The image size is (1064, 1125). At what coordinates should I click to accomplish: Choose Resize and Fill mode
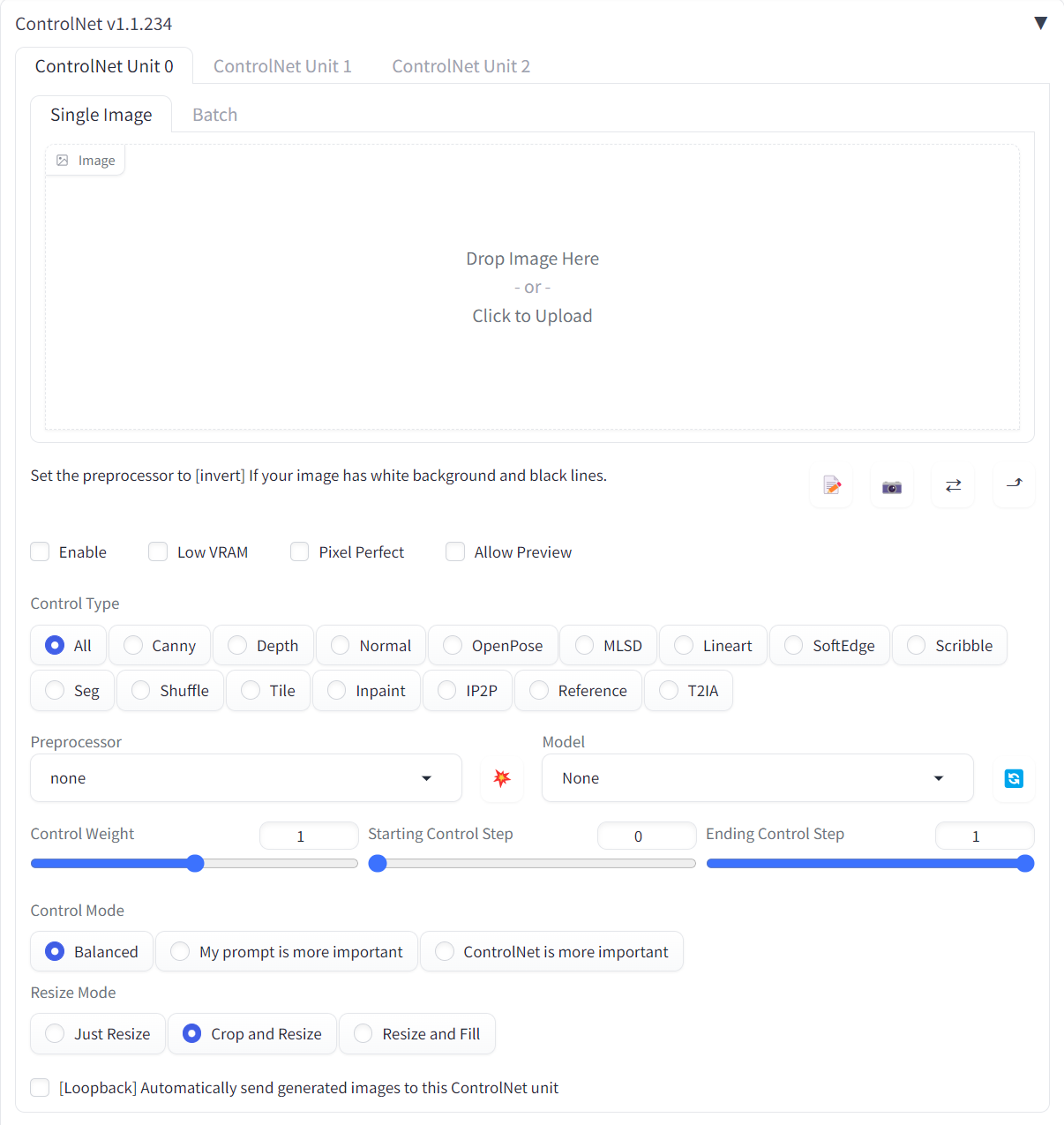(417, 1033)
